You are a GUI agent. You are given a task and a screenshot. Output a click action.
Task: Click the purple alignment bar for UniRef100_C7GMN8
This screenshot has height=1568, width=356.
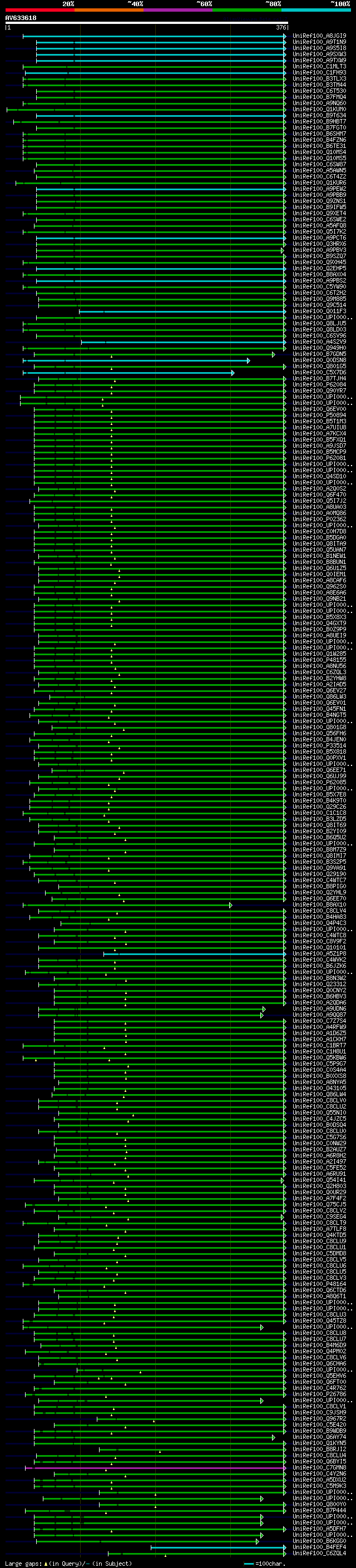tap(155, 1467)
